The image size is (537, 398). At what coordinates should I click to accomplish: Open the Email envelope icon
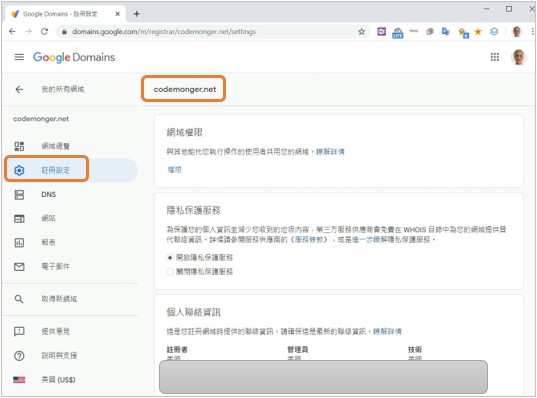click(19, 266)
